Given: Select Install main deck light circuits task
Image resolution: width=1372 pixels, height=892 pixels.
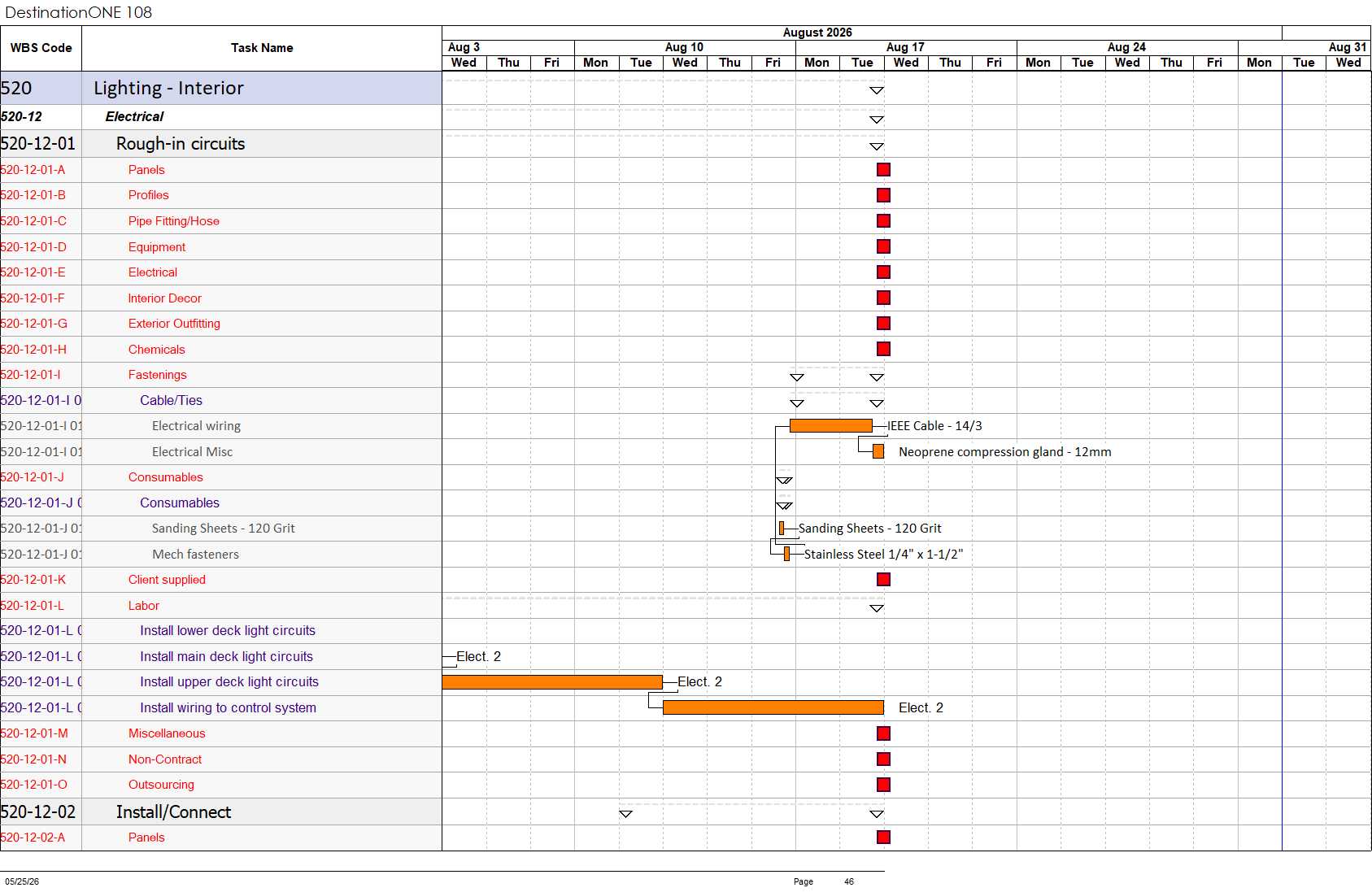Looking at the screenshot, I should [x=226, y=657].
